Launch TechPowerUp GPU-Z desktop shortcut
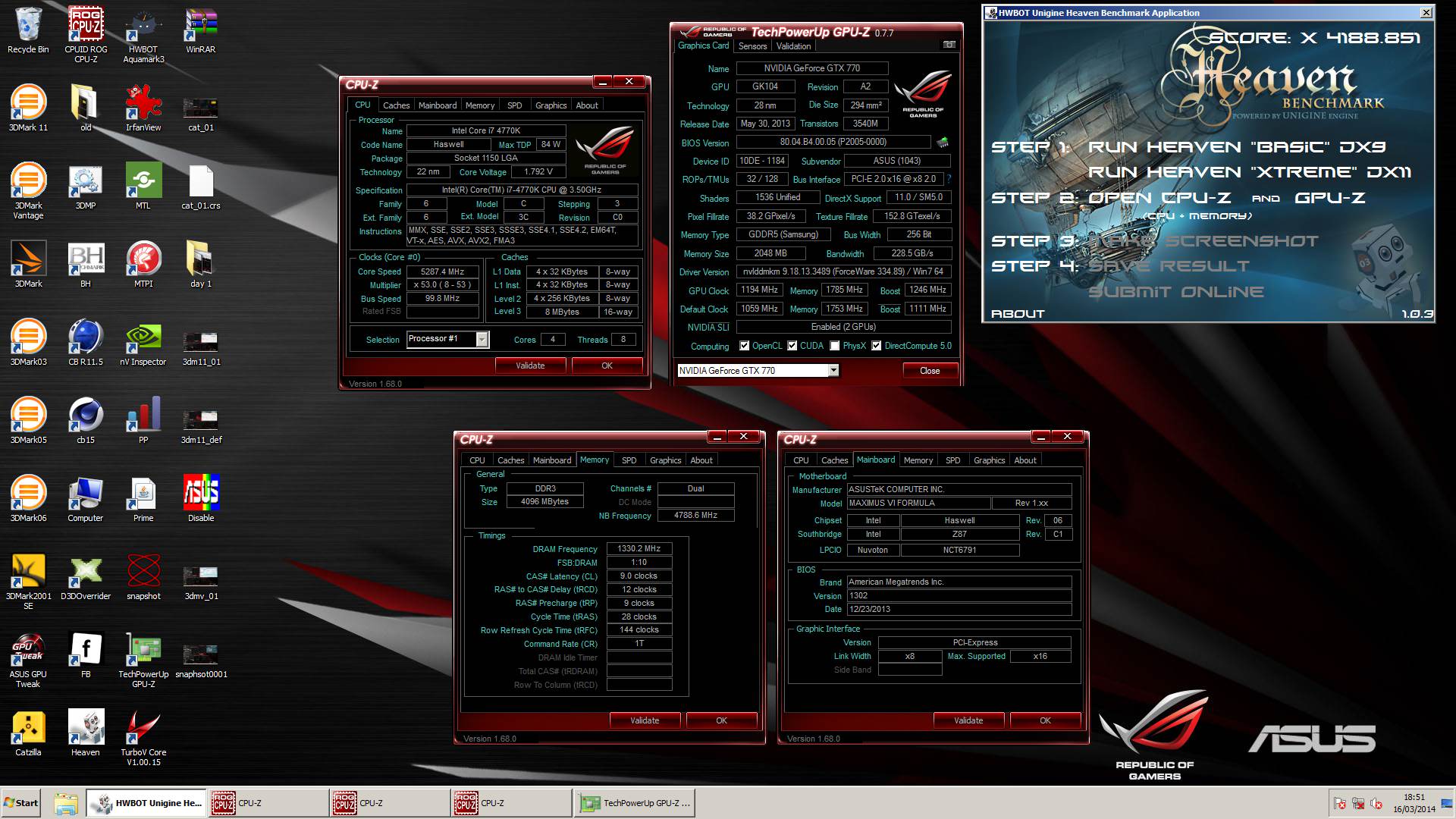The image size is (1456, 819). point(143,660)
